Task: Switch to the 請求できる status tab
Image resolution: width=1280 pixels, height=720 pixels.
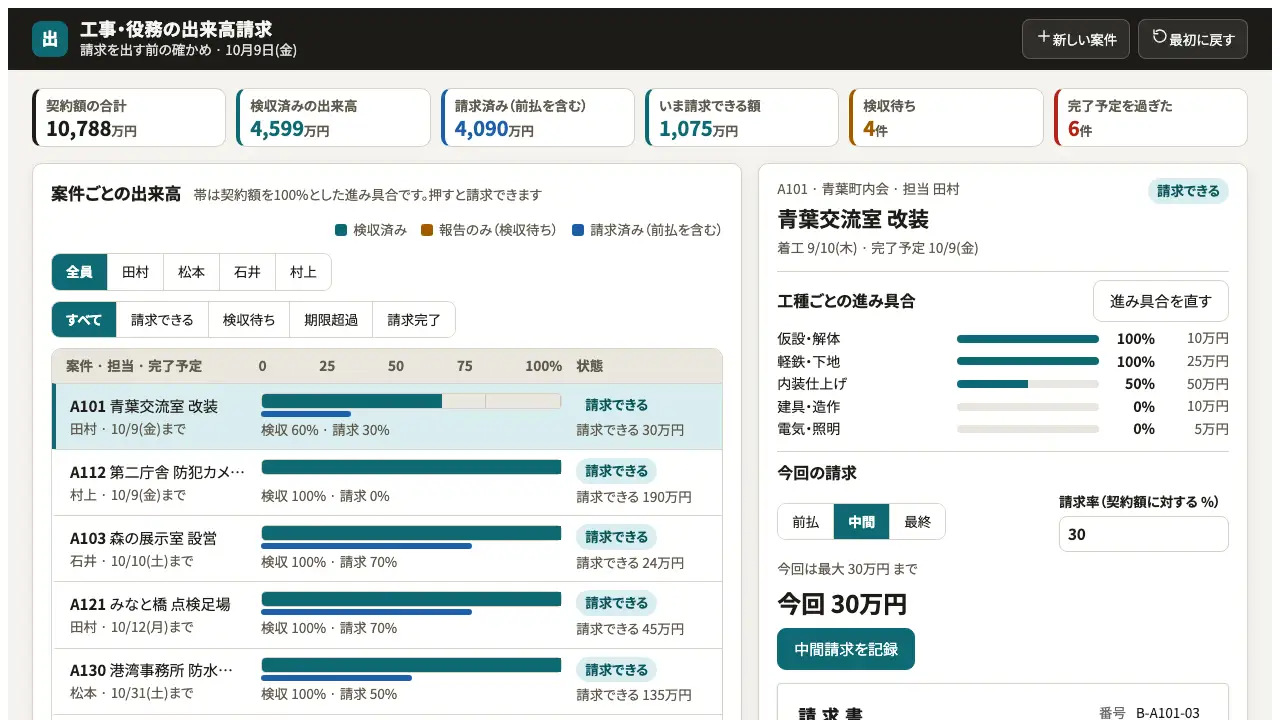Action: pos(162,320)
